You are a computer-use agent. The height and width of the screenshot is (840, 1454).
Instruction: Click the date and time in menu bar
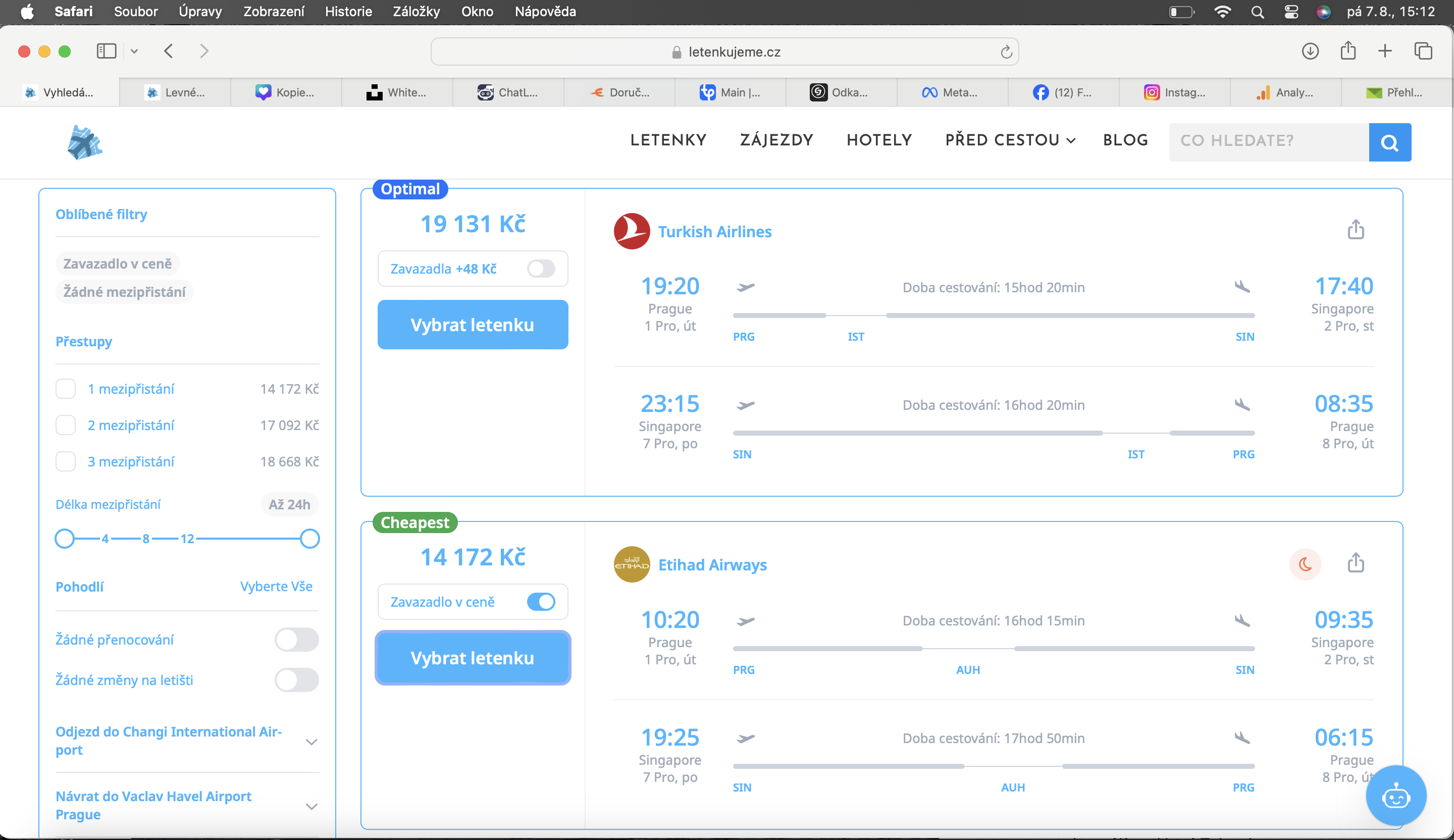pos(1390,12)
